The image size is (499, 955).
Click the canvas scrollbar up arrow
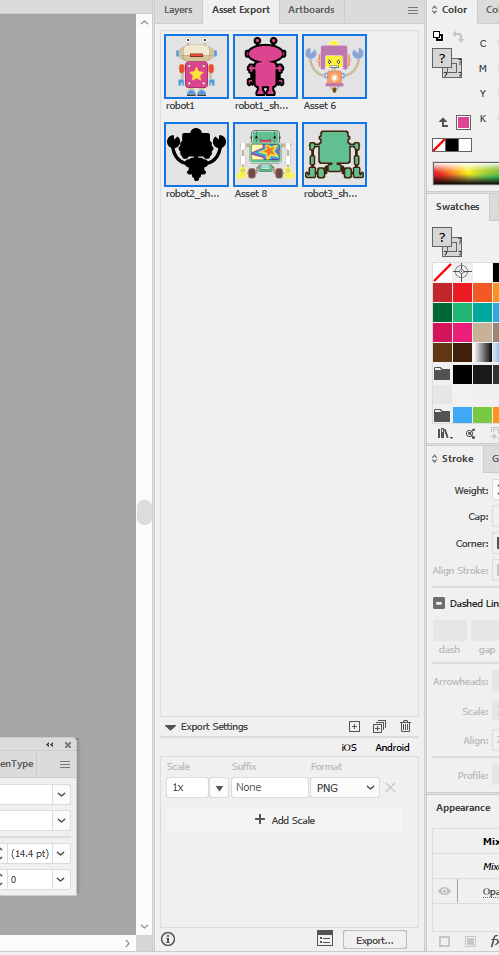(144, 23)
